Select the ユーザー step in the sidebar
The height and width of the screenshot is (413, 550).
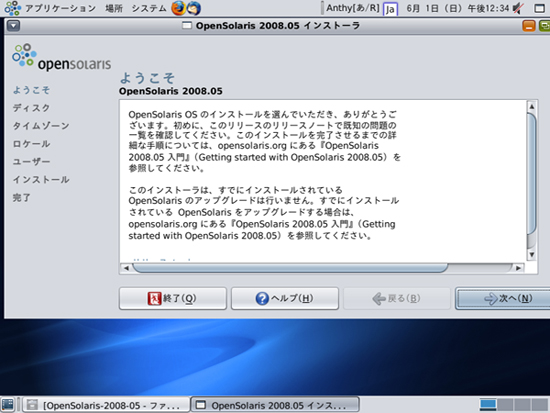point(31,161)
